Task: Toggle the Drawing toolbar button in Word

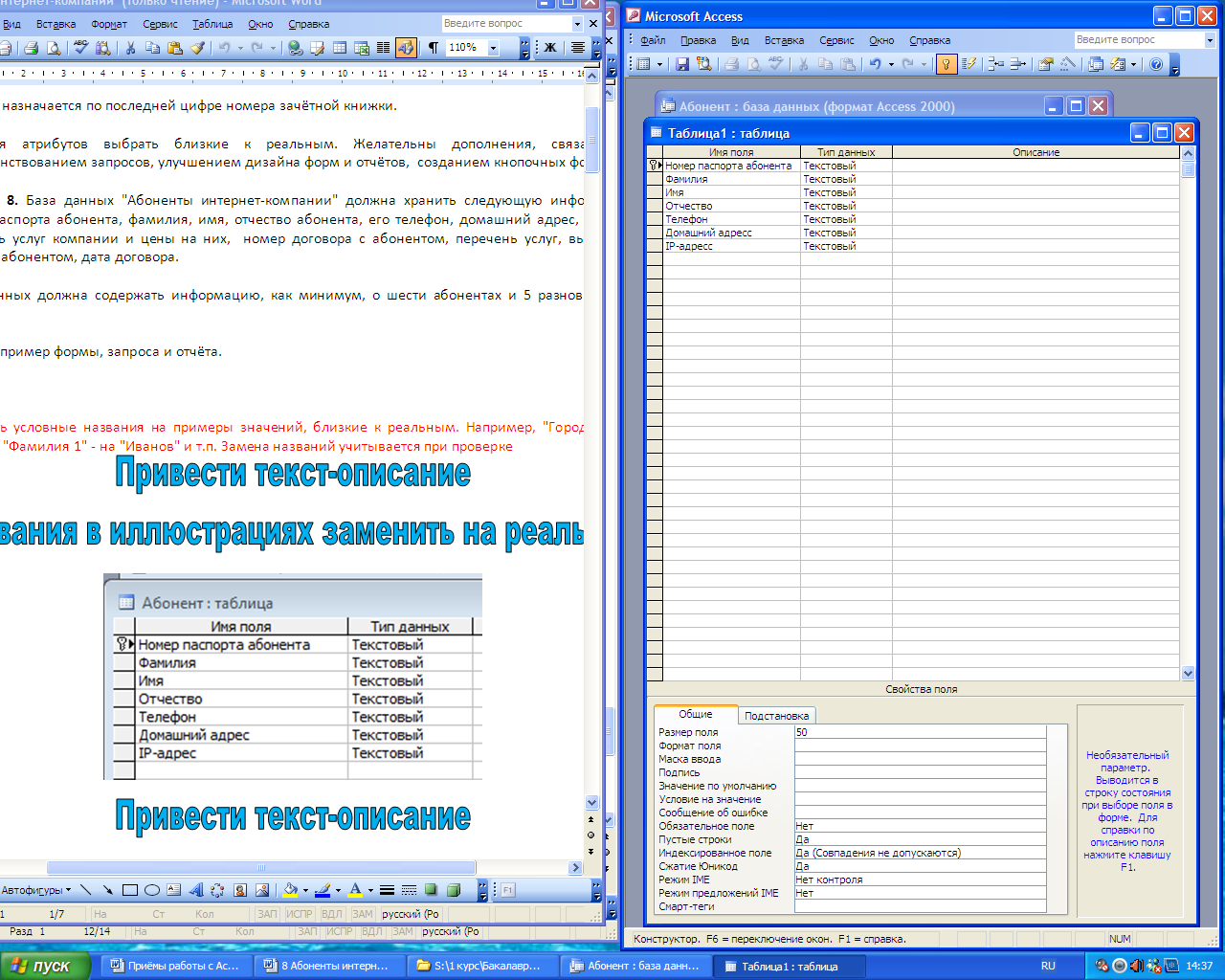Action: pyautogui.click(x=406, y=47)
